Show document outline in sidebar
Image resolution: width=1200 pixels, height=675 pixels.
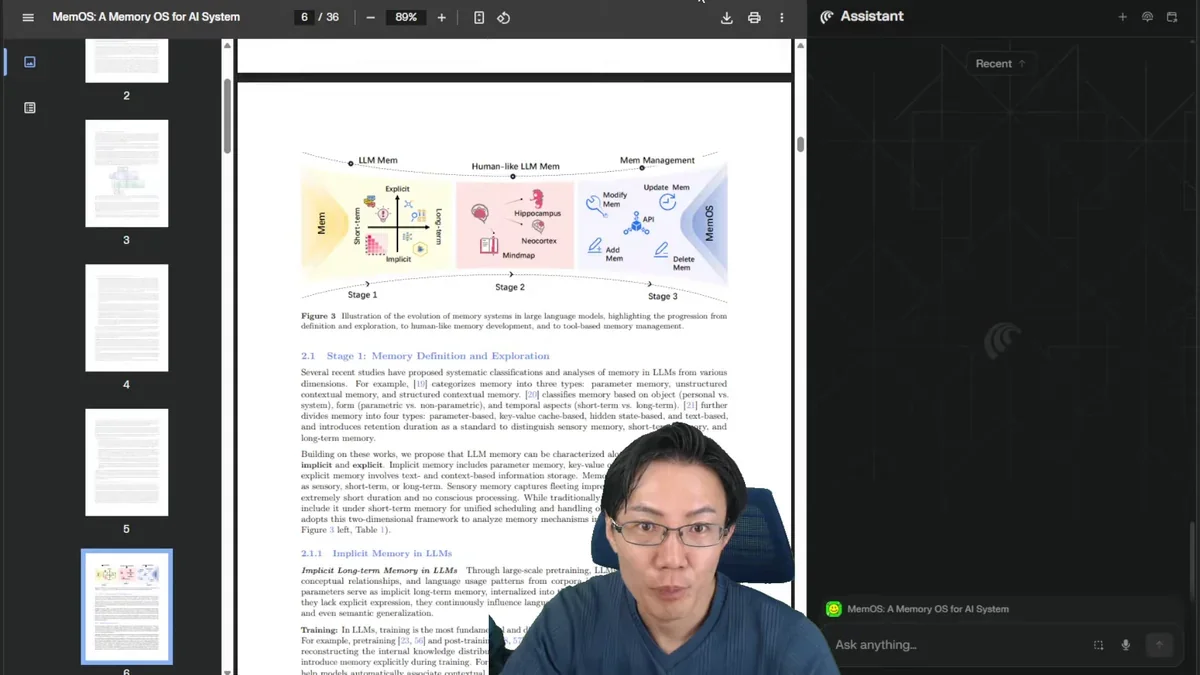[30, 108]
